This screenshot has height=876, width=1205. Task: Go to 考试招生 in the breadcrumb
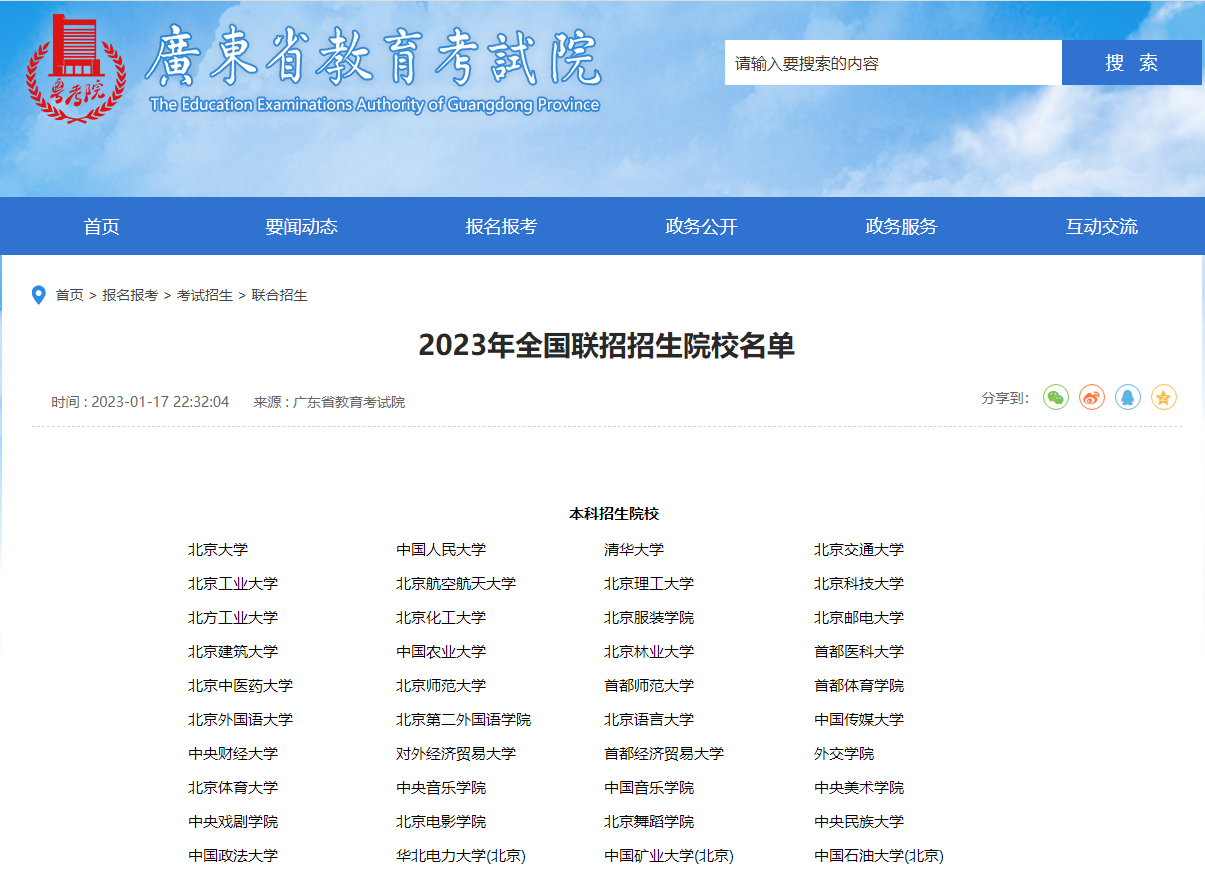point(205,296)
